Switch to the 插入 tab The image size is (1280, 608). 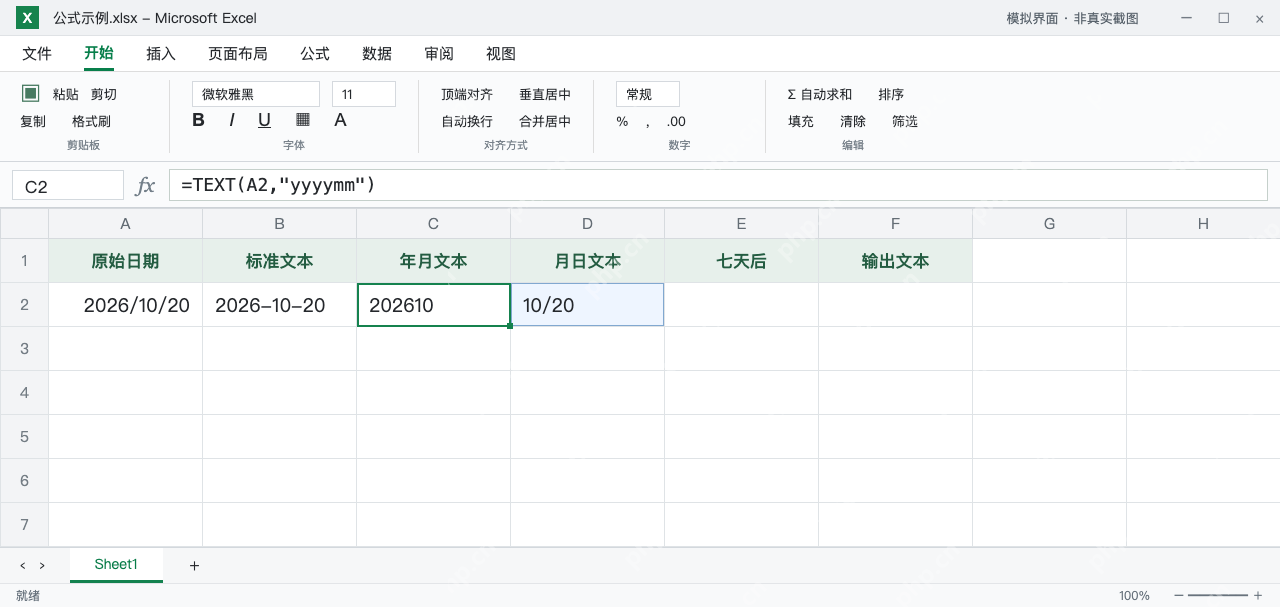[161, 54]
